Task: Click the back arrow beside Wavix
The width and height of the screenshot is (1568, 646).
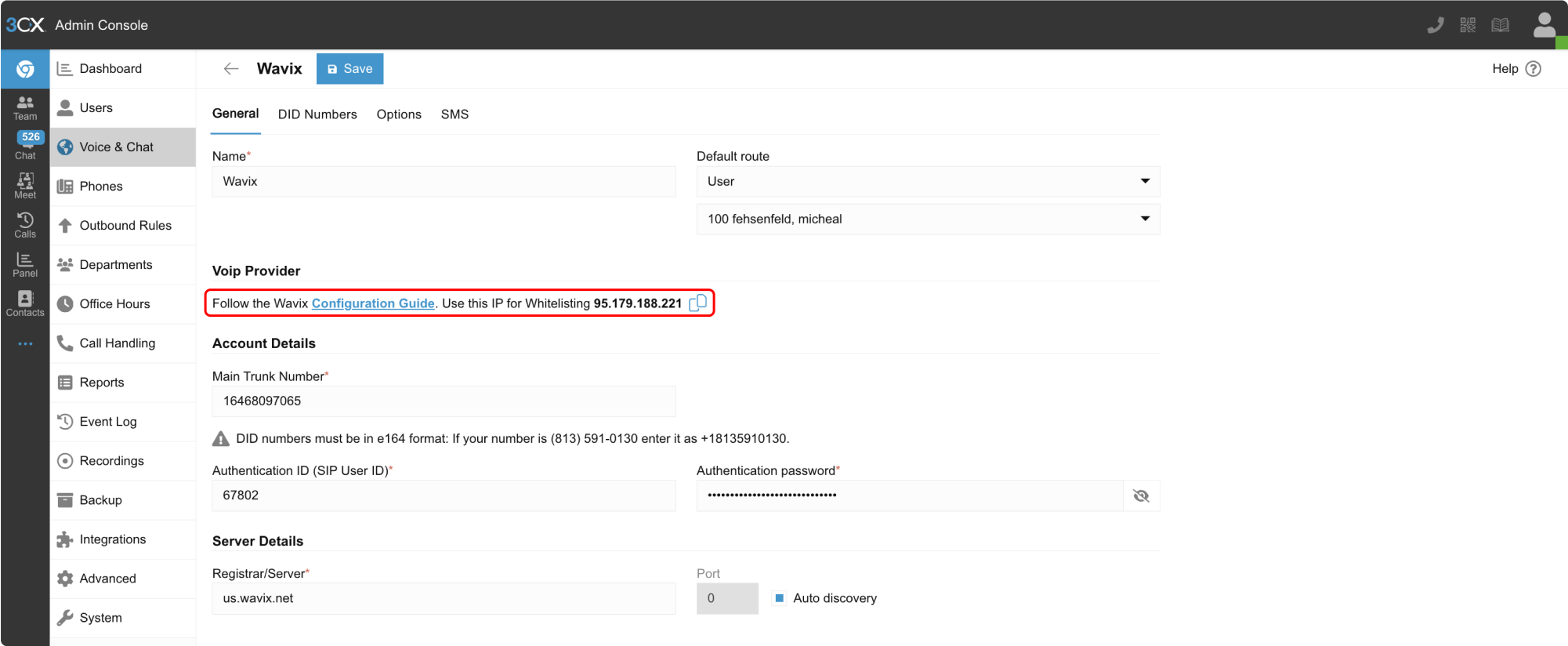Action: pos(230,69)
